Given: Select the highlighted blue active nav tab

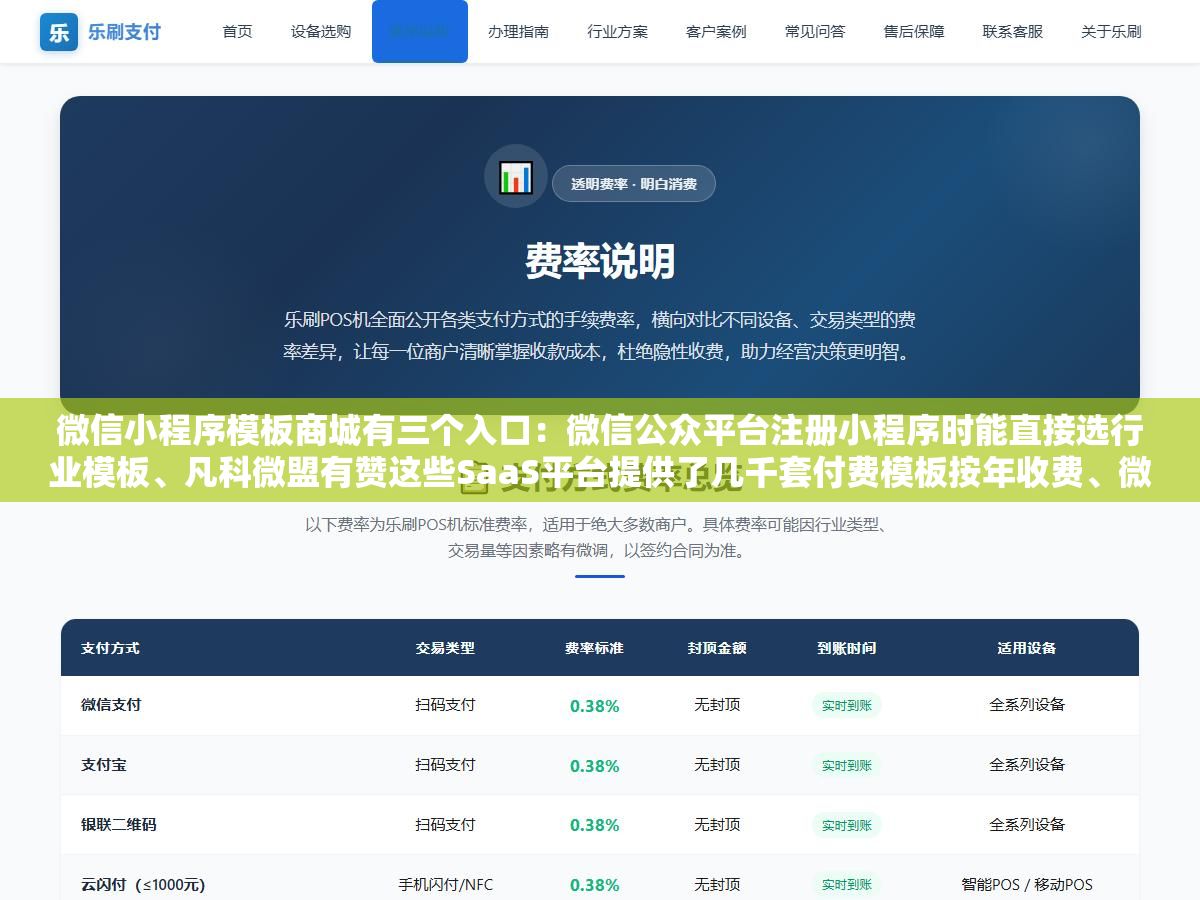Looking at the screenshot, I should point(420,31).
